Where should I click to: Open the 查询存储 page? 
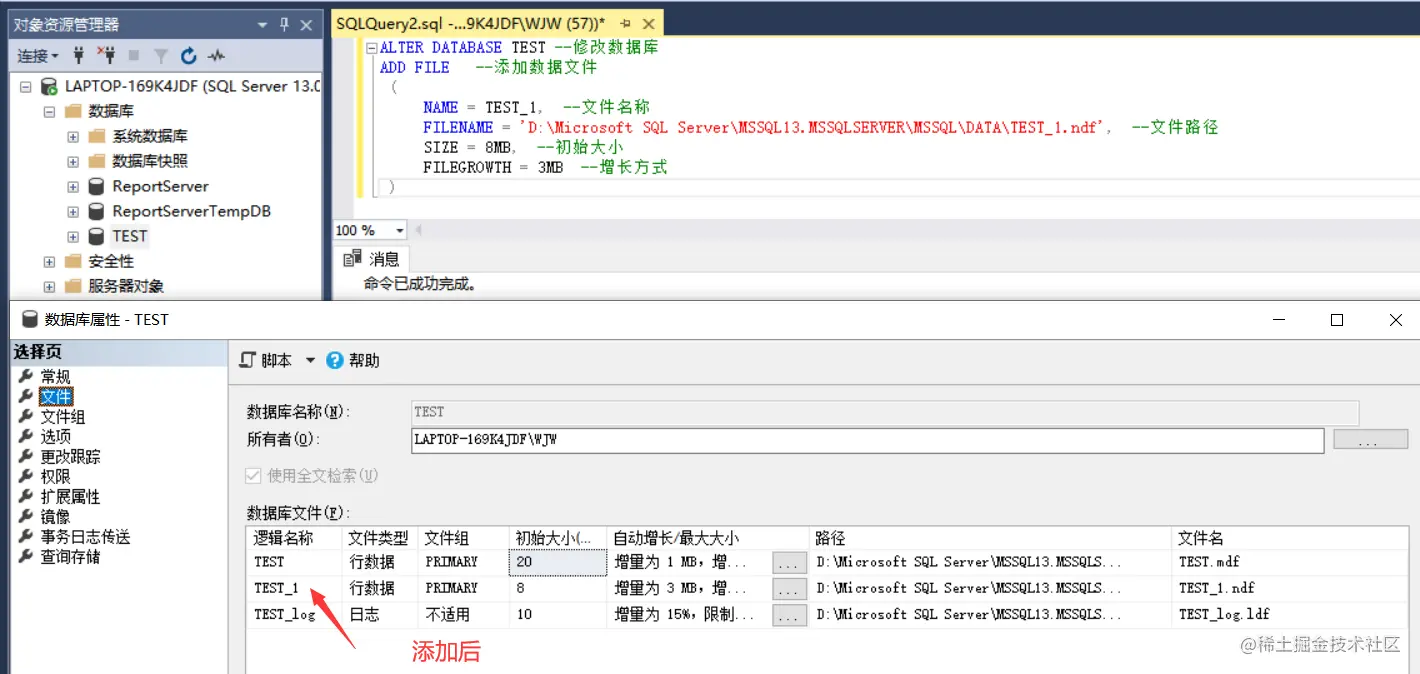click(x=70, y=557)
